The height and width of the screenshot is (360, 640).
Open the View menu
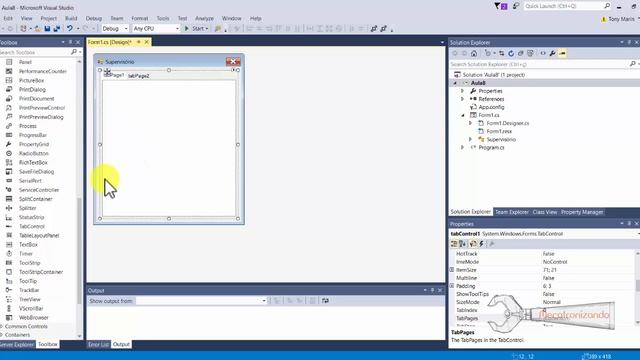[x=27, y=18]
